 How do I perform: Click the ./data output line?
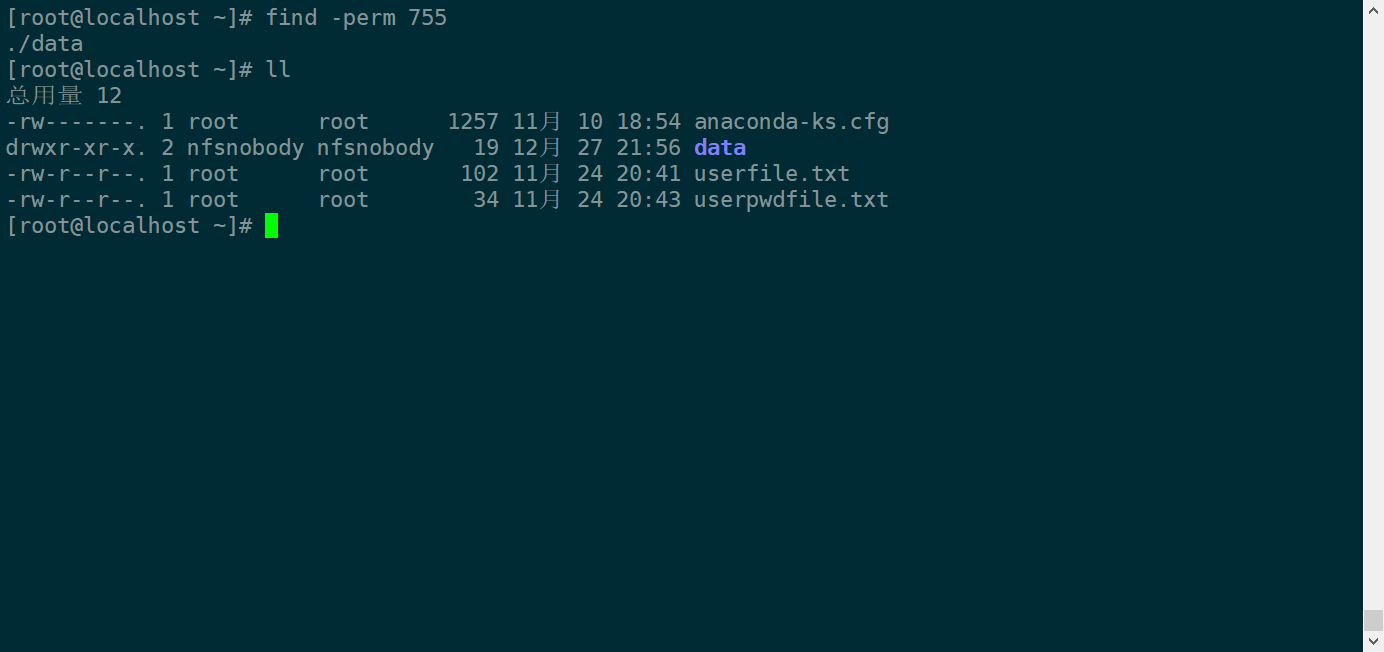pyautogui.click(x=45, y=44)
